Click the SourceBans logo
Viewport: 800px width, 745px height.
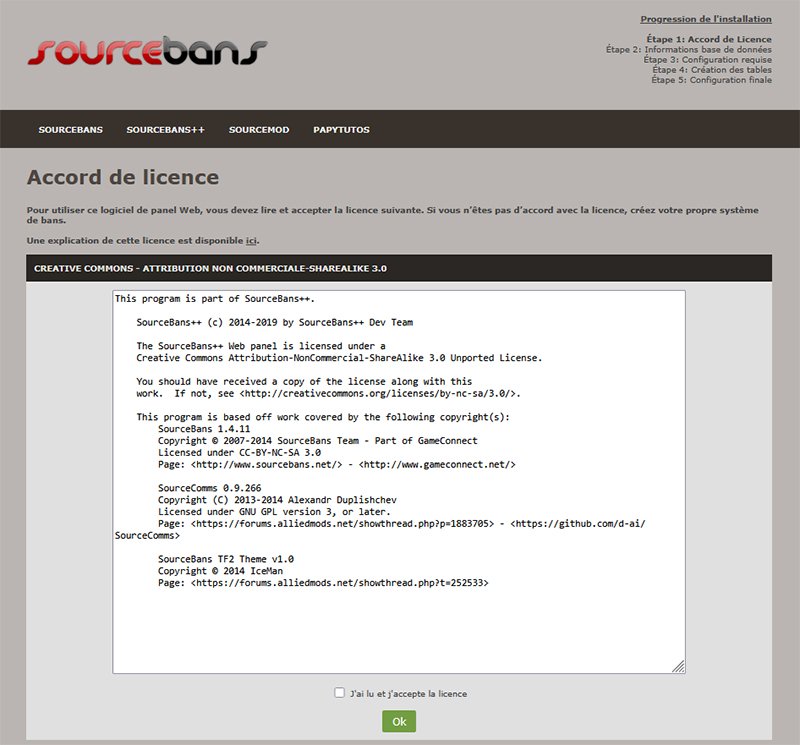point(147,53)
